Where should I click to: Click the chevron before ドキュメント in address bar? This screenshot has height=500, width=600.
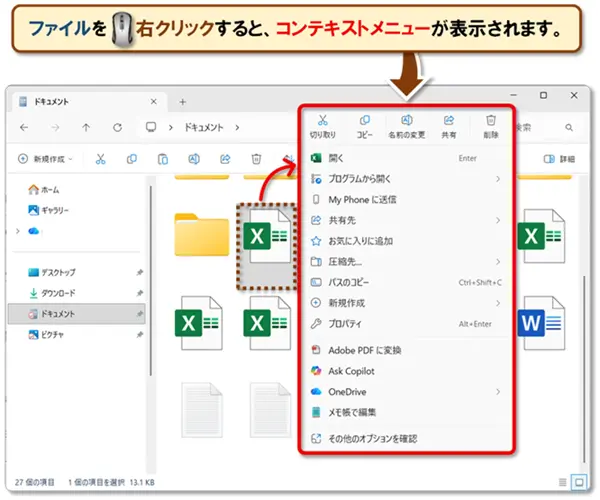pos(171,127)
